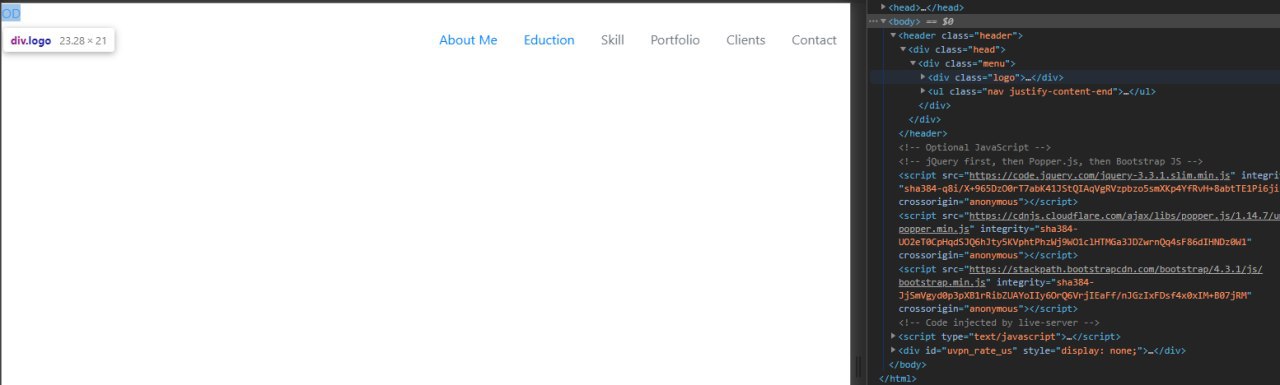This screenshot has height=385, width=1280.
Task: Collapse the body element node
Action: point(883,21)
